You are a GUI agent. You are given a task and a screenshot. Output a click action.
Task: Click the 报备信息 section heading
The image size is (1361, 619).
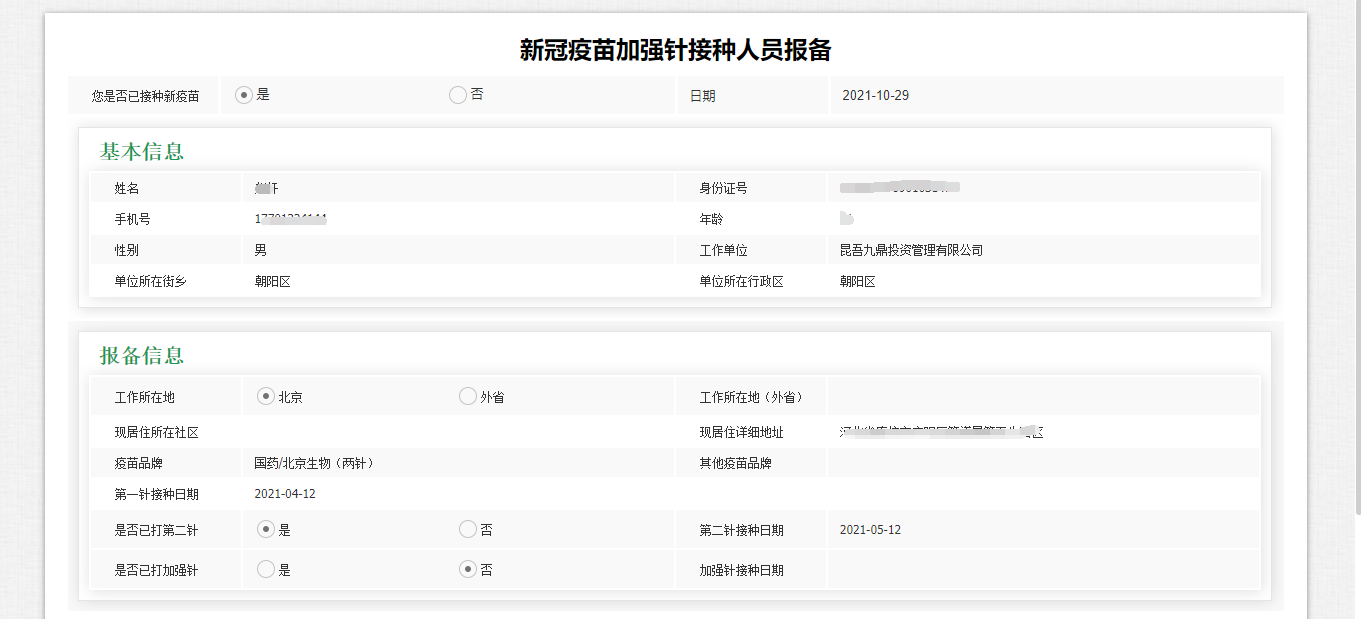pos(142,356)
